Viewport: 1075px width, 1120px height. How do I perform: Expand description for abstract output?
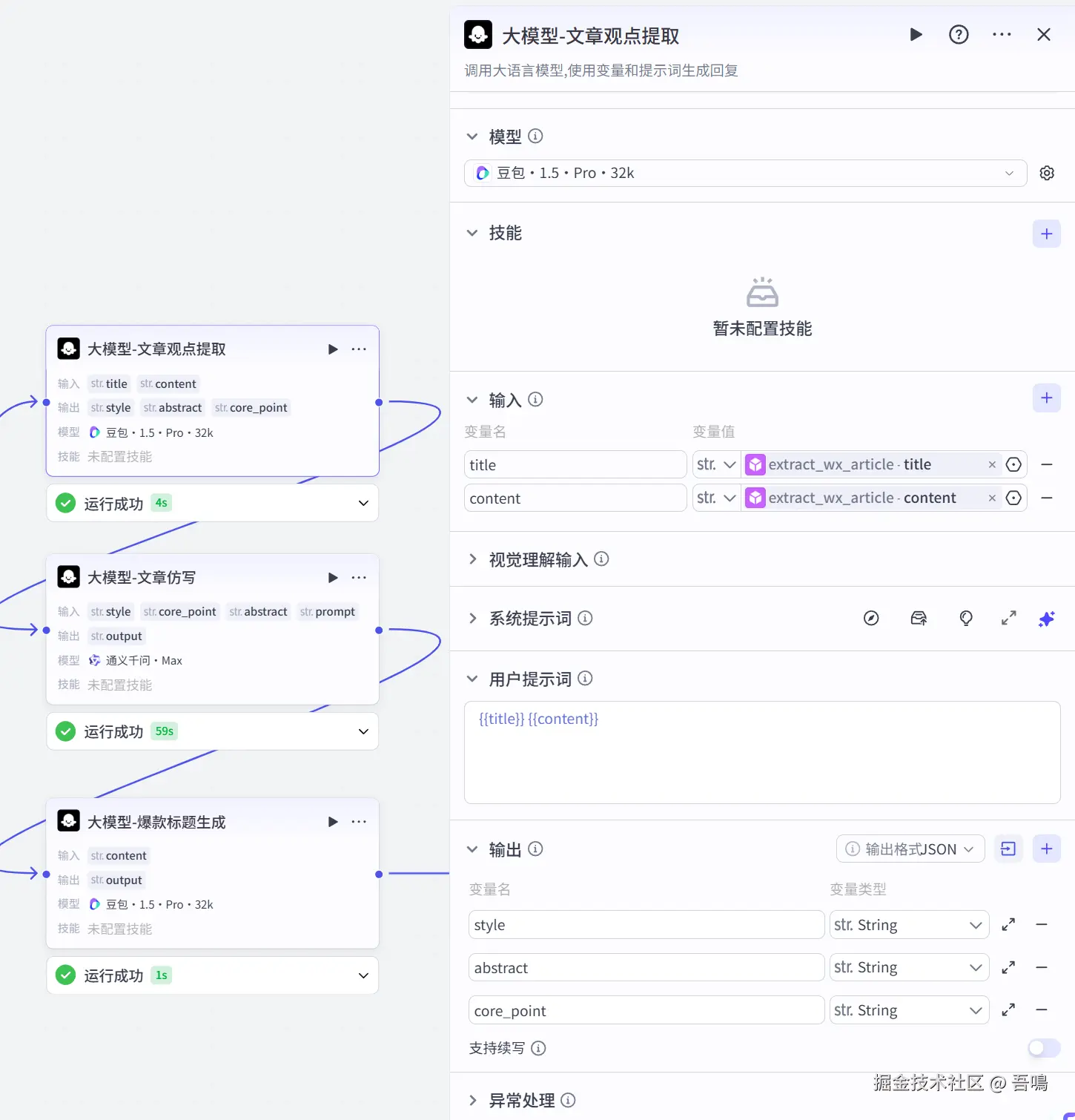(x=1008, y=967)
